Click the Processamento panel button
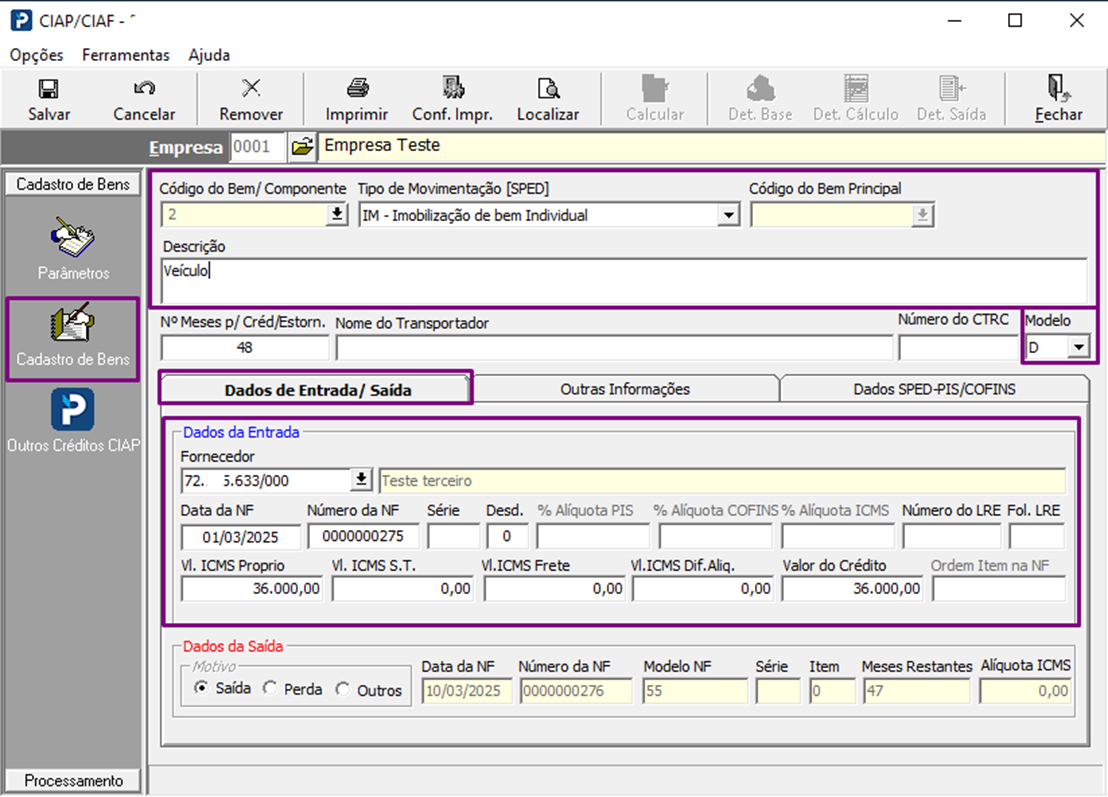The height and width of the screenshot is (797, 1108). pyautogui.click(x=73, y=781)
